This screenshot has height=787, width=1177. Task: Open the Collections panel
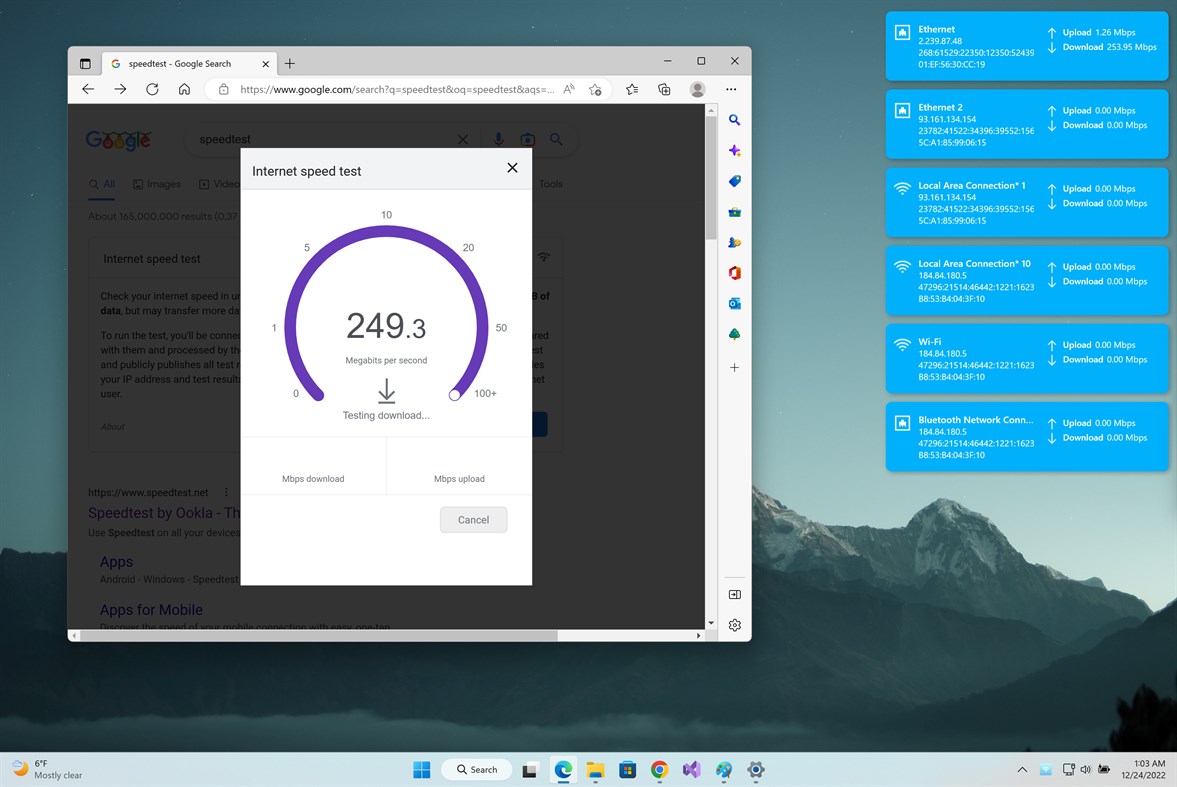[664, 89]
